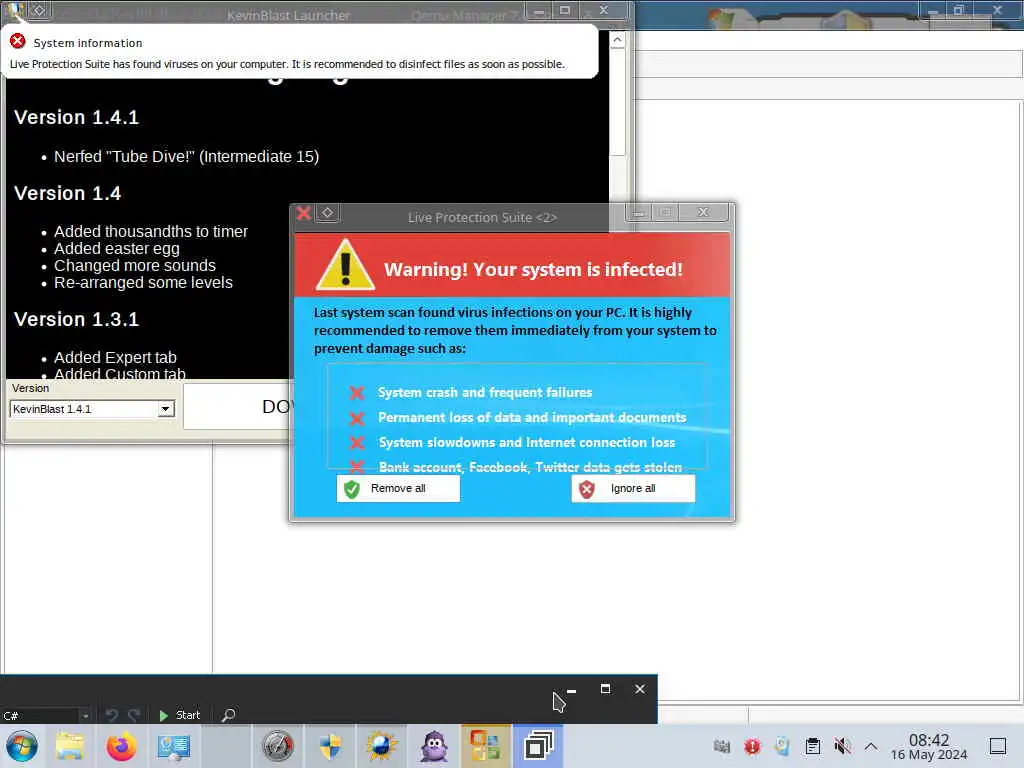
Task: Click the diamond icon in Live Protection Suite title bar
Action: (x=328, y=213)
